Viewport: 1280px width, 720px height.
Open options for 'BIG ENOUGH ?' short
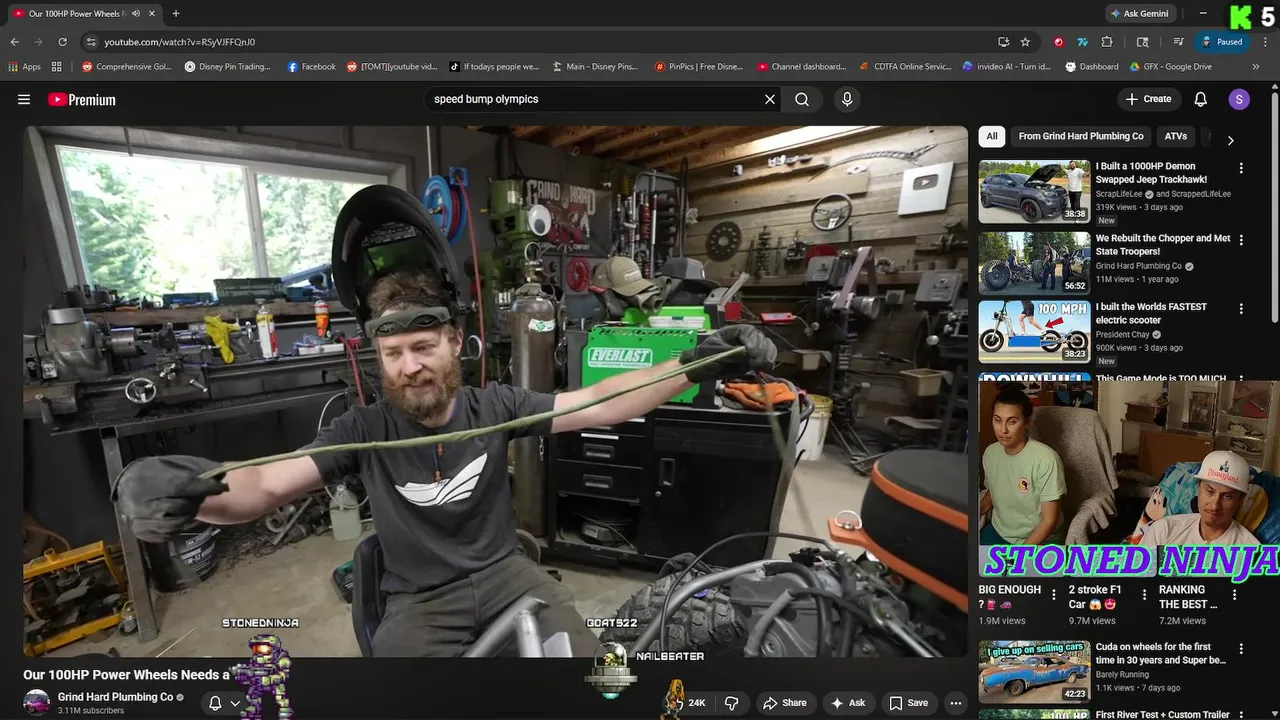1054,595
